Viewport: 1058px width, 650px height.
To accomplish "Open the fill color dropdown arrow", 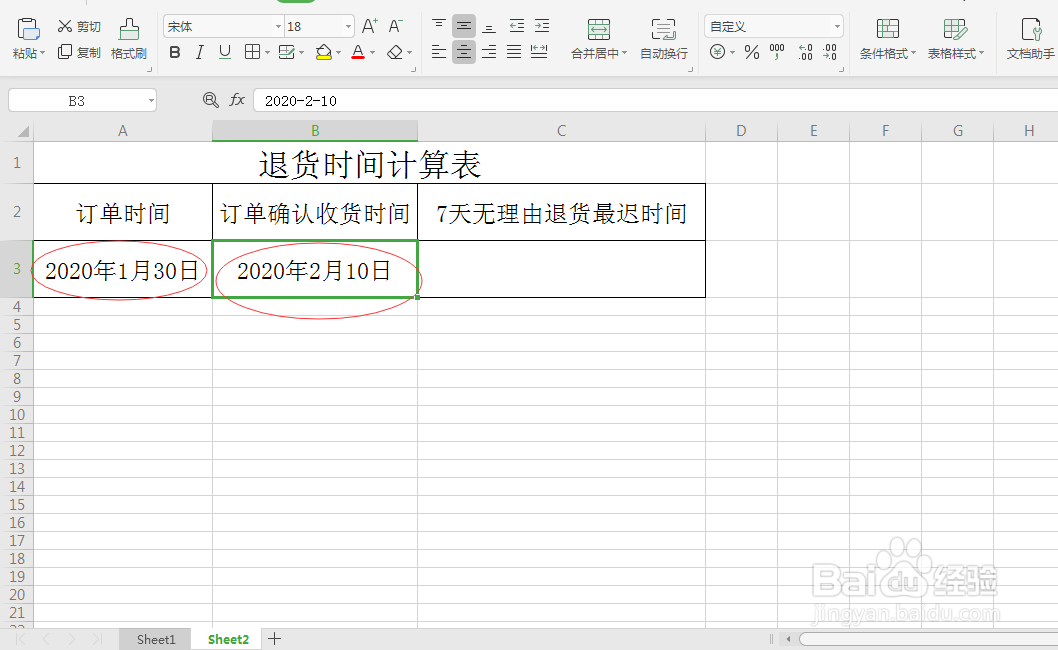I will (x=337, y=53).
